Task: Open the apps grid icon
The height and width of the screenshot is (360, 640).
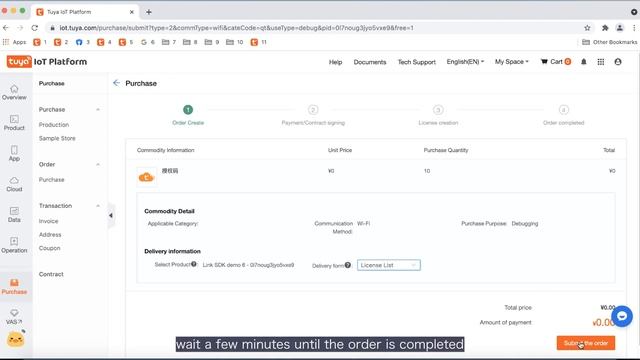Action: (601, 62)
